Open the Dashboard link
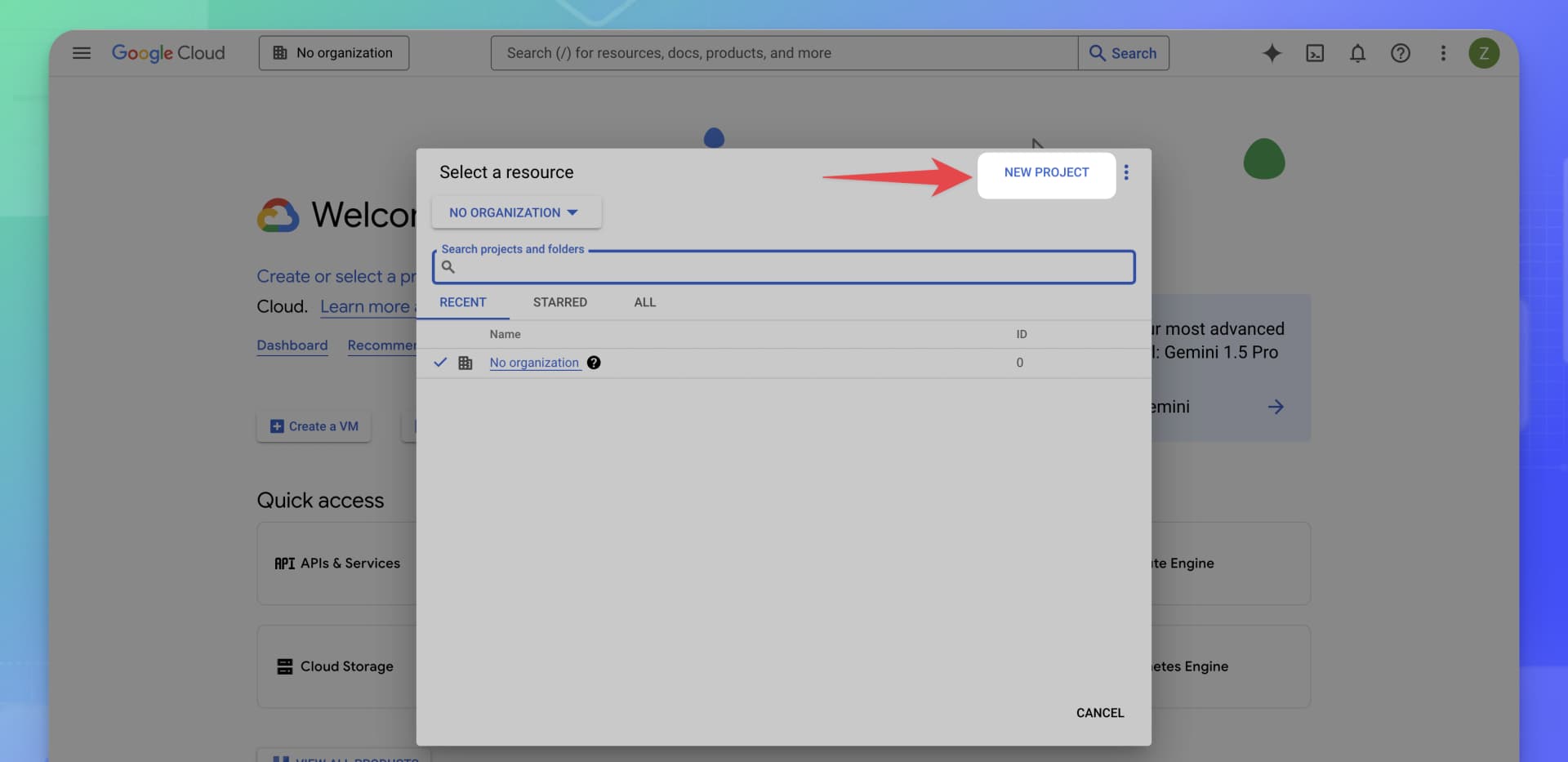 click(292, 345)
